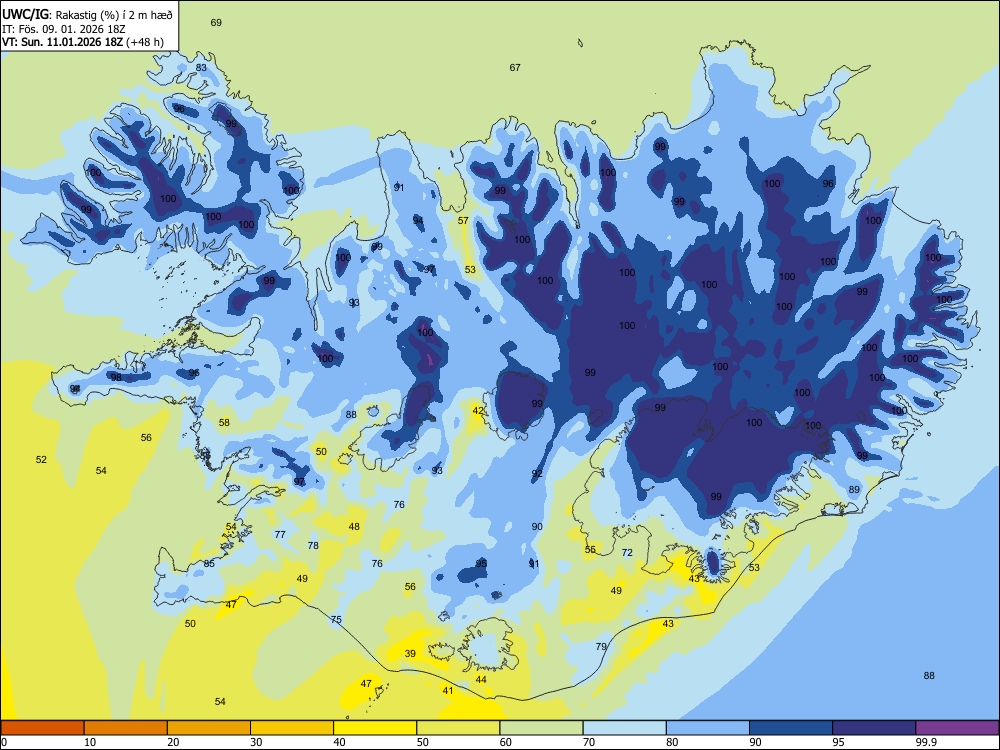Click the legend scale label '95'

click(839, 742)
